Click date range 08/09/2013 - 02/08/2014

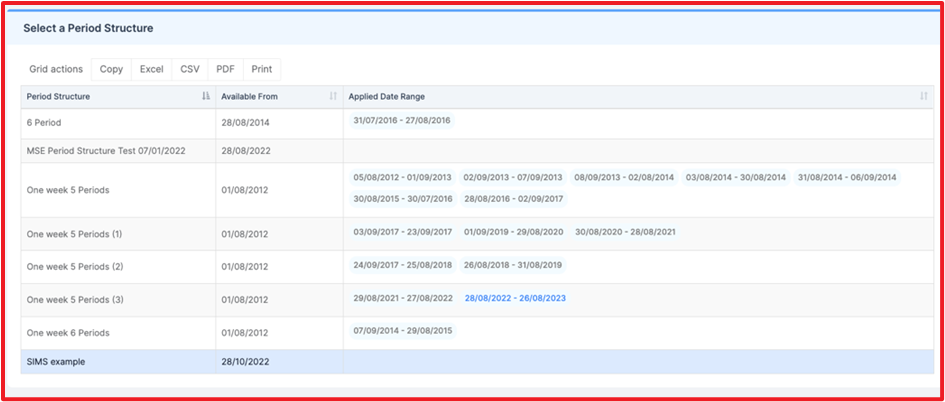pyautogui.click(x=624, y=178)
